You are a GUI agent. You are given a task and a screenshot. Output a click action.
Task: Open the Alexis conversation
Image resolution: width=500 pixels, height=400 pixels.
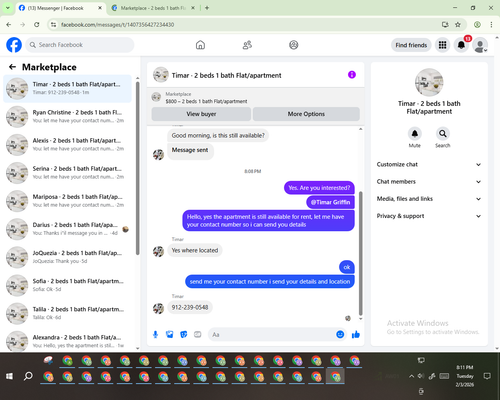(x=67, y=145)
